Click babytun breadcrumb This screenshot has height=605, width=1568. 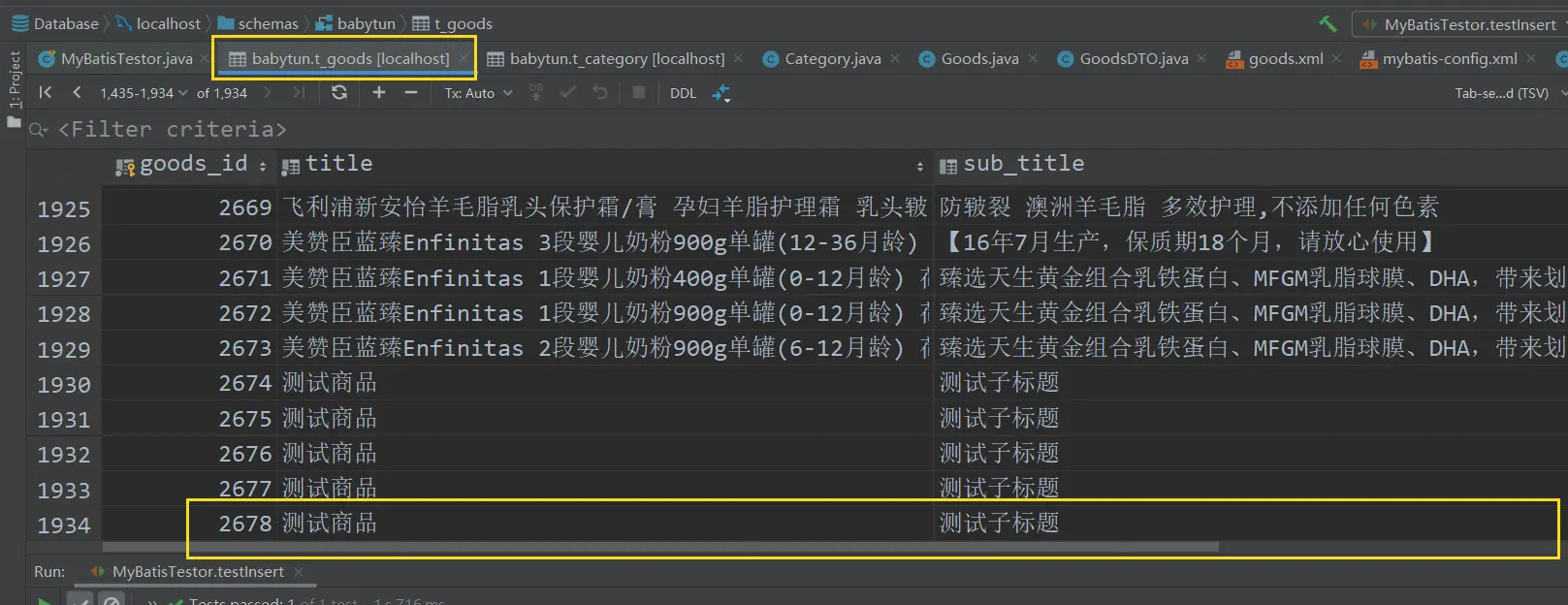(x=355, y=23)
